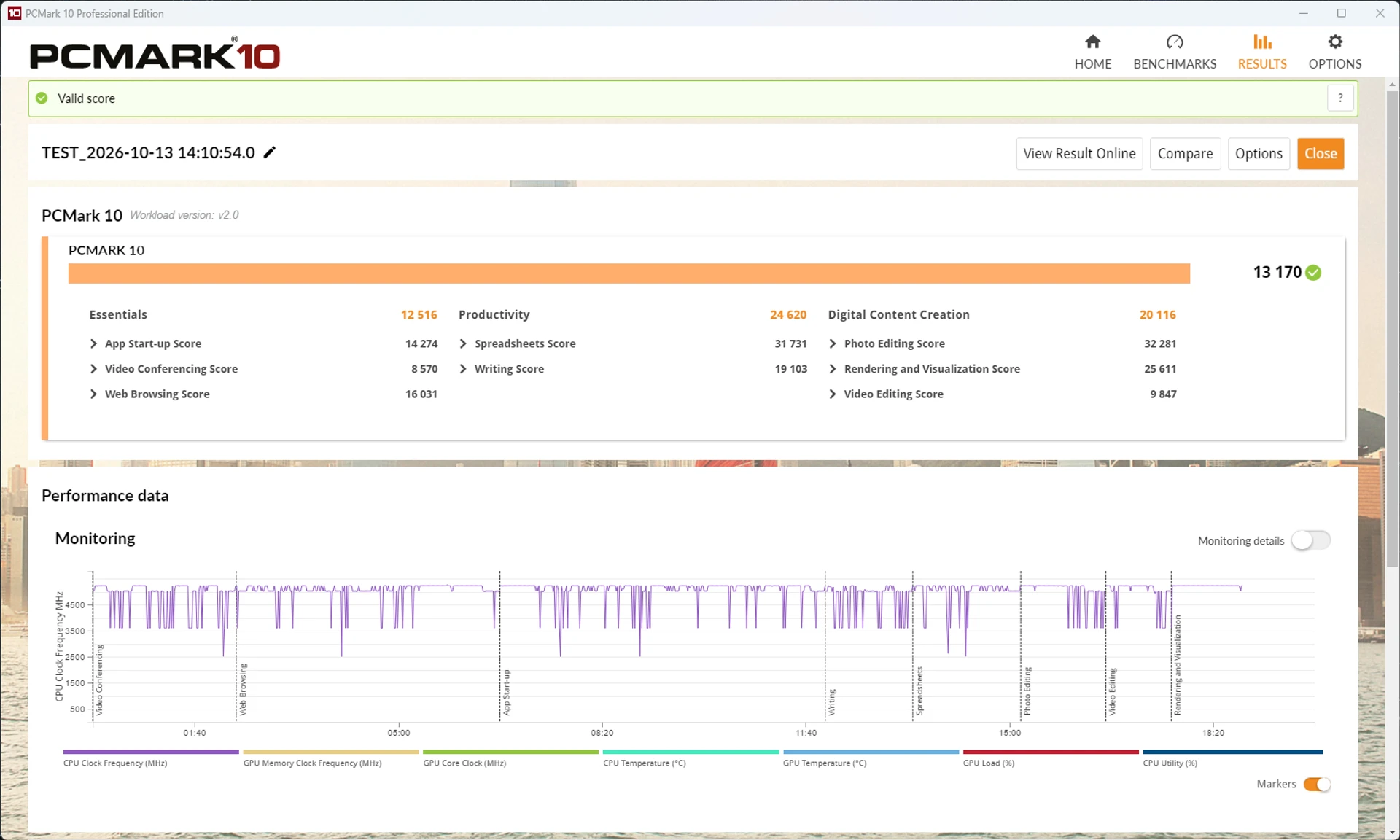Image resolution: width=1400 pixels, height=840 pixels.
Task: Click the Compare button
Action: coord(1185,154)
